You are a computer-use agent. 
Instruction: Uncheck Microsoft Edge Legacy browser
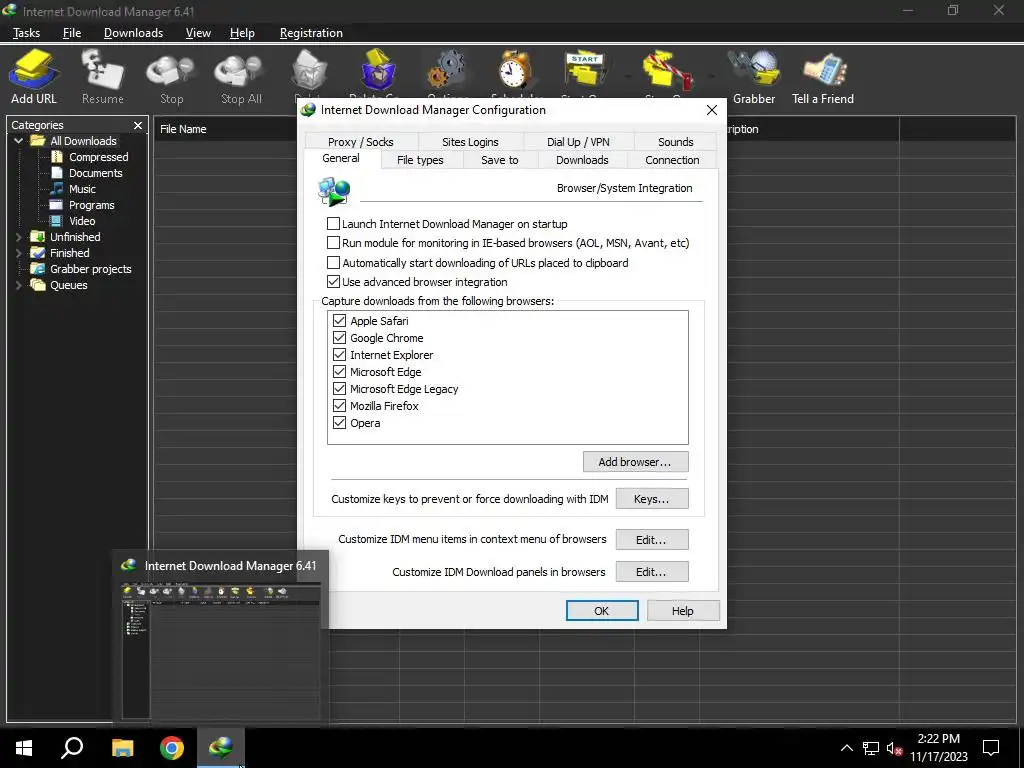pos(339,389)
